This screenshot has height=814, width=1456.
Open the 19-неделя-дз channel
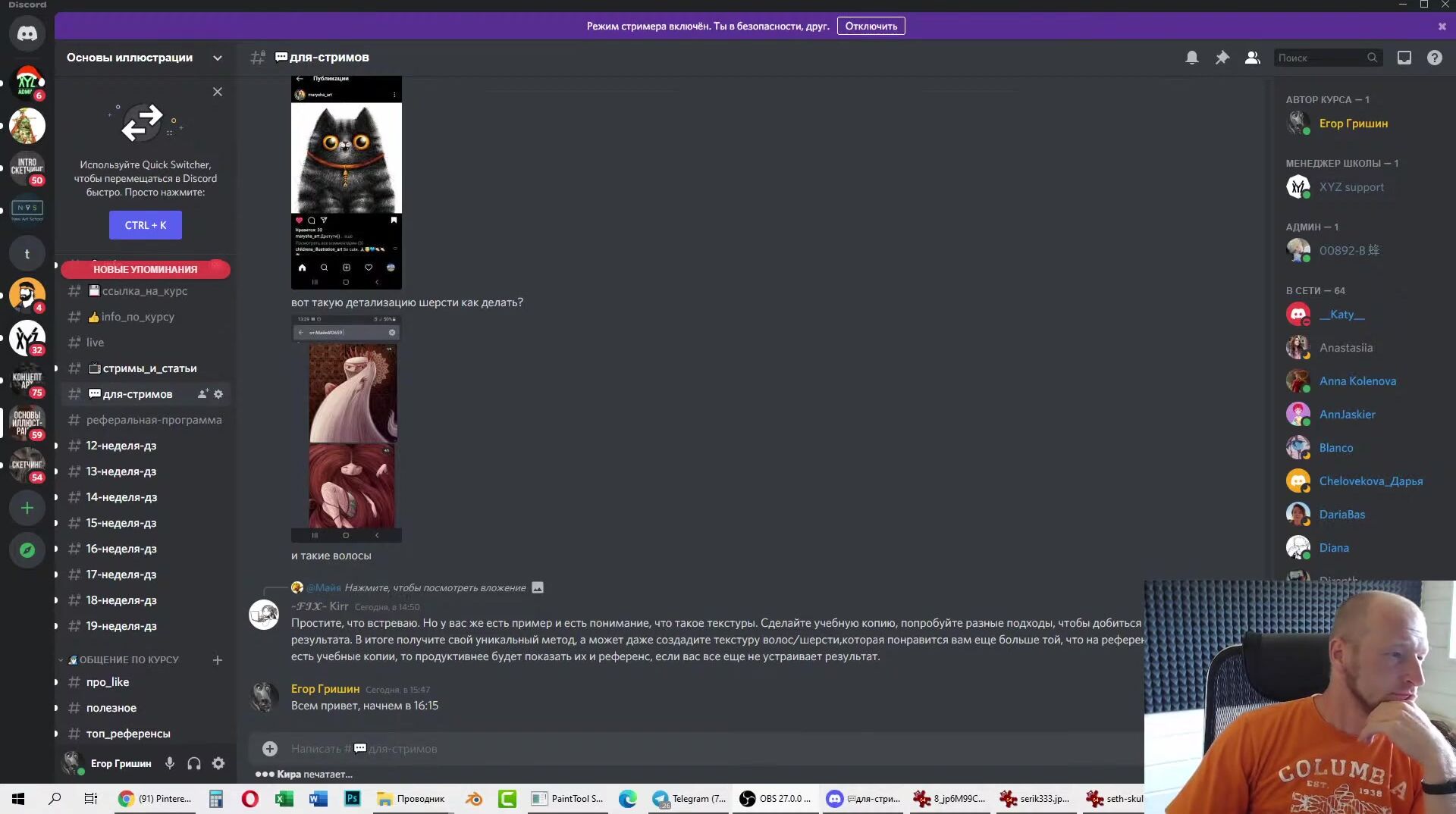pyautogui.click(x=146, y=626)
